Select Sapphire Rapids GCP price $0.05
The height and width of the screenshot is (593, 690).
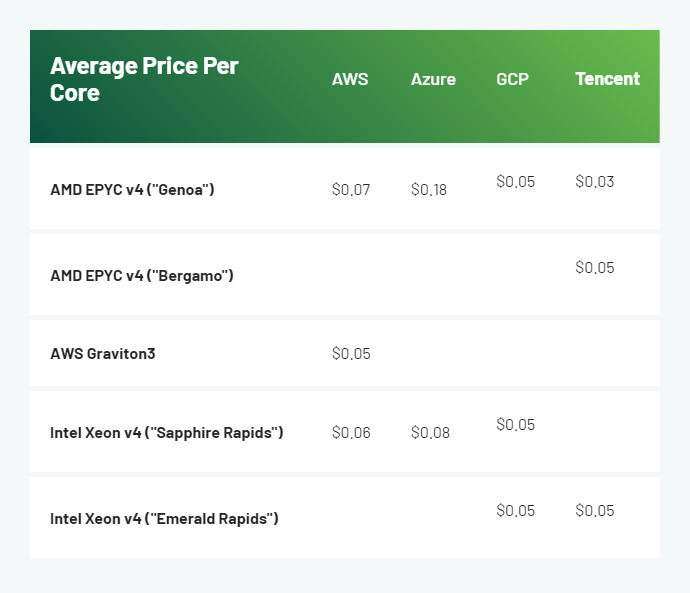point(515,425)
